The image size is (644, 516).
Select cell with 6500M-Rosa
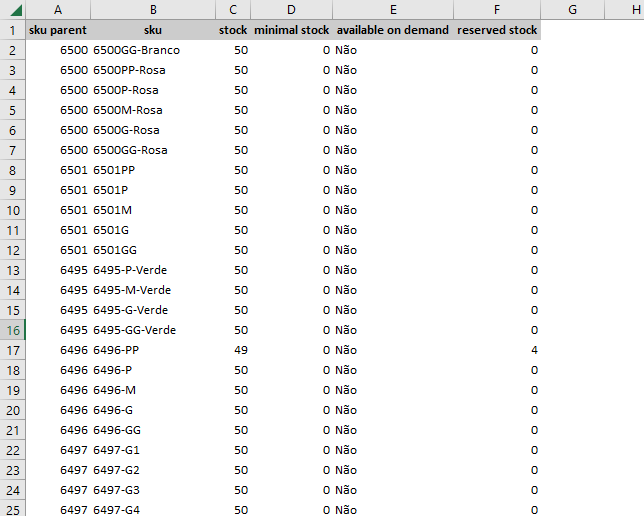click(153, 110)
